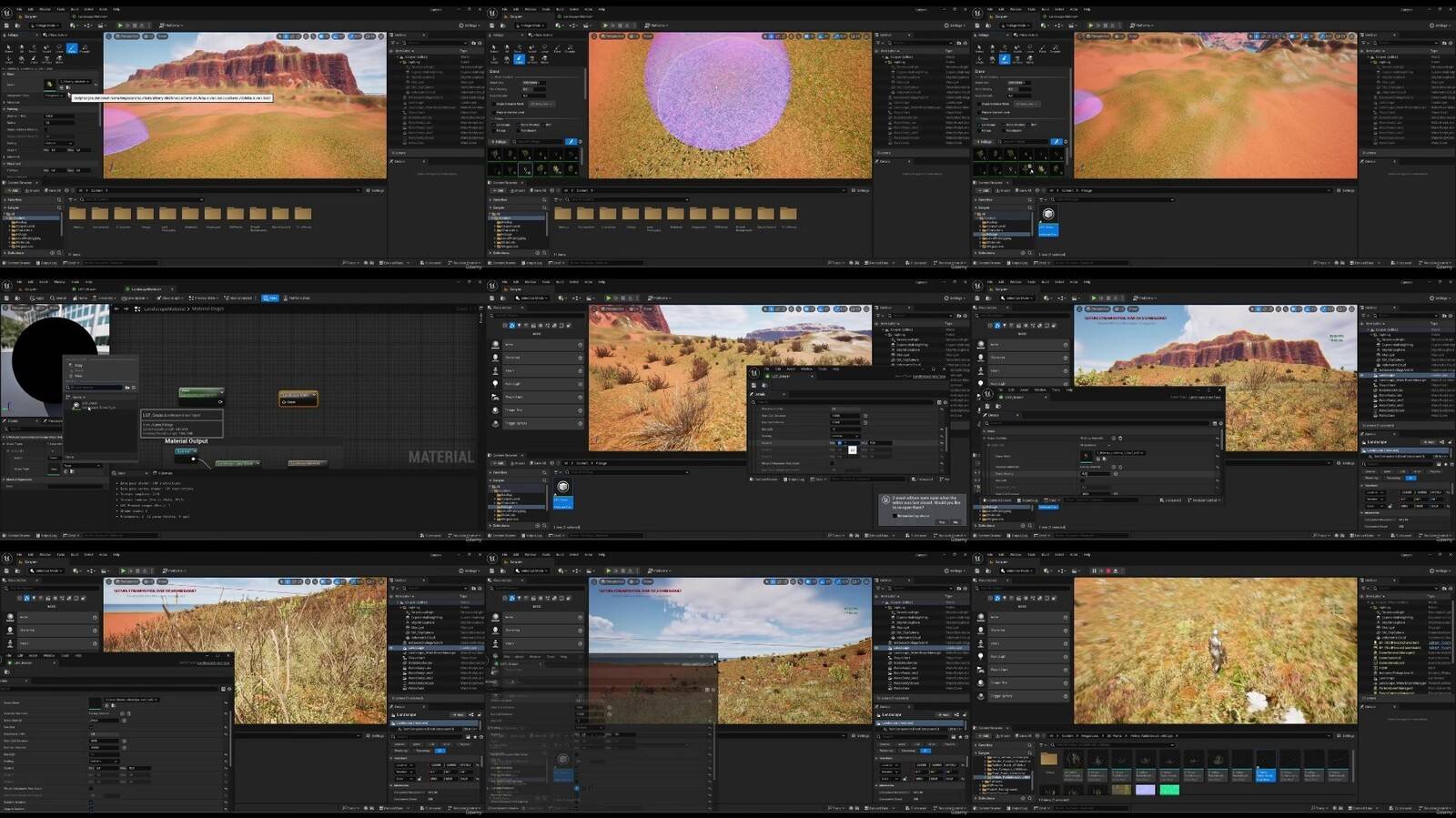Screen dimensions: 1456x818
Task: Open Show menu in the path-tooltip window viewport
Action: click(x=162, y=36)
